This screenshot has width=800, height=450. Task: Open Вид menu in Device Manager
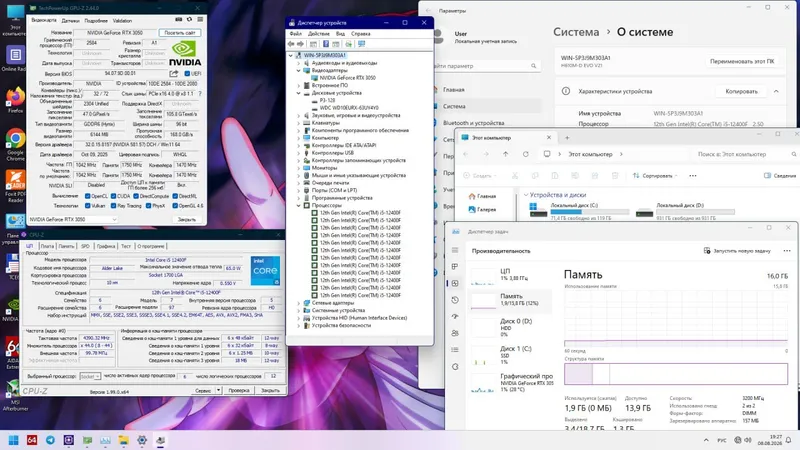(x=340, y=34)
